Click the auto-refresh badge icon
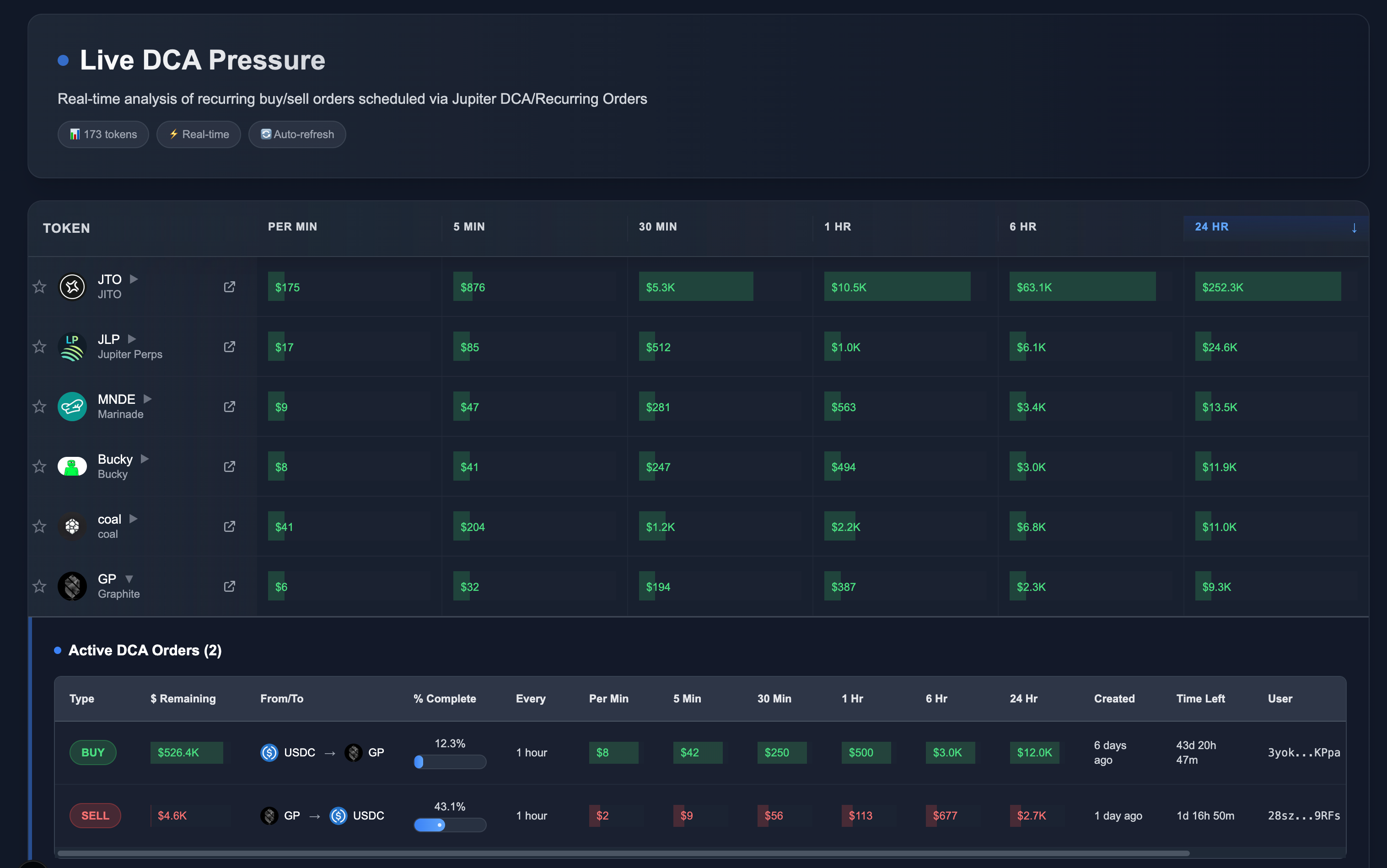 coord(266,134)
